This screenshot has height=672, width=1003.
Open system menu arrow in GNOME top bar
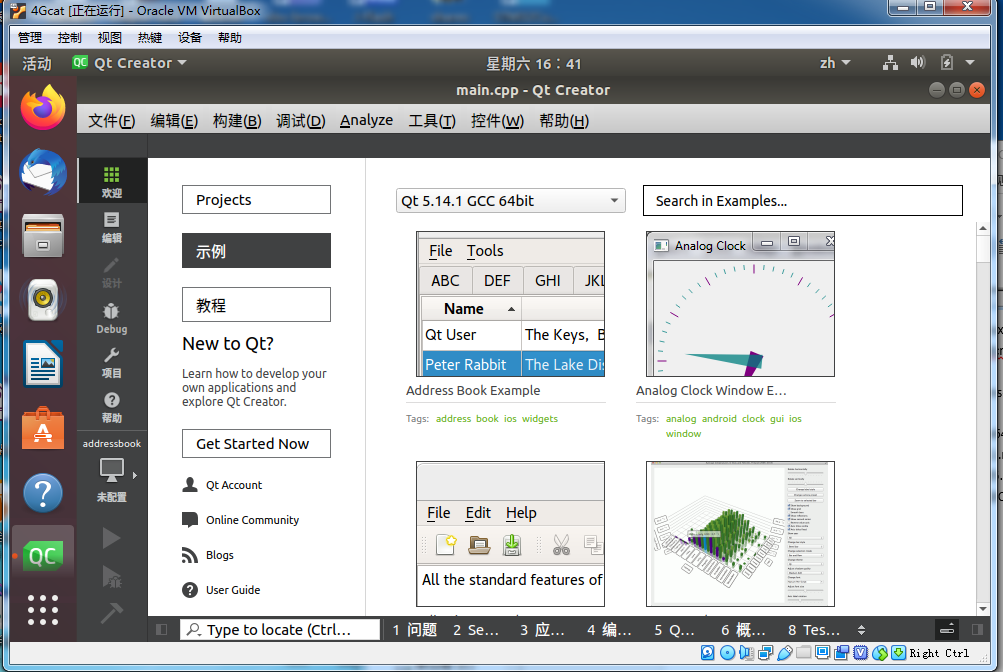pyautogui.click(x=970, y=63)
